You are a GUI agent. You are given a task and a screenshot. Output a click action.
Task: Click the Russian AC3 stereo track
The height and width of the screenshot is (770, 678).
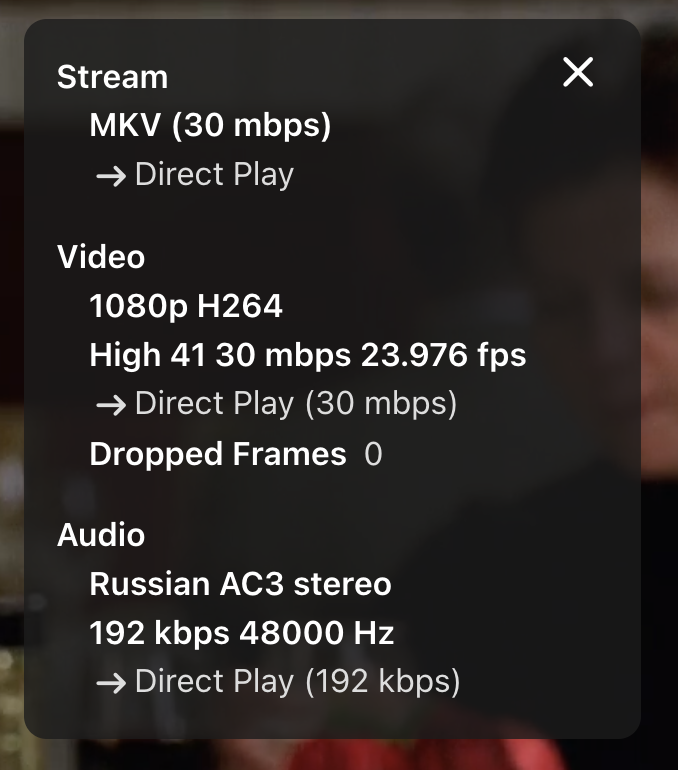(x=240, y=584)
